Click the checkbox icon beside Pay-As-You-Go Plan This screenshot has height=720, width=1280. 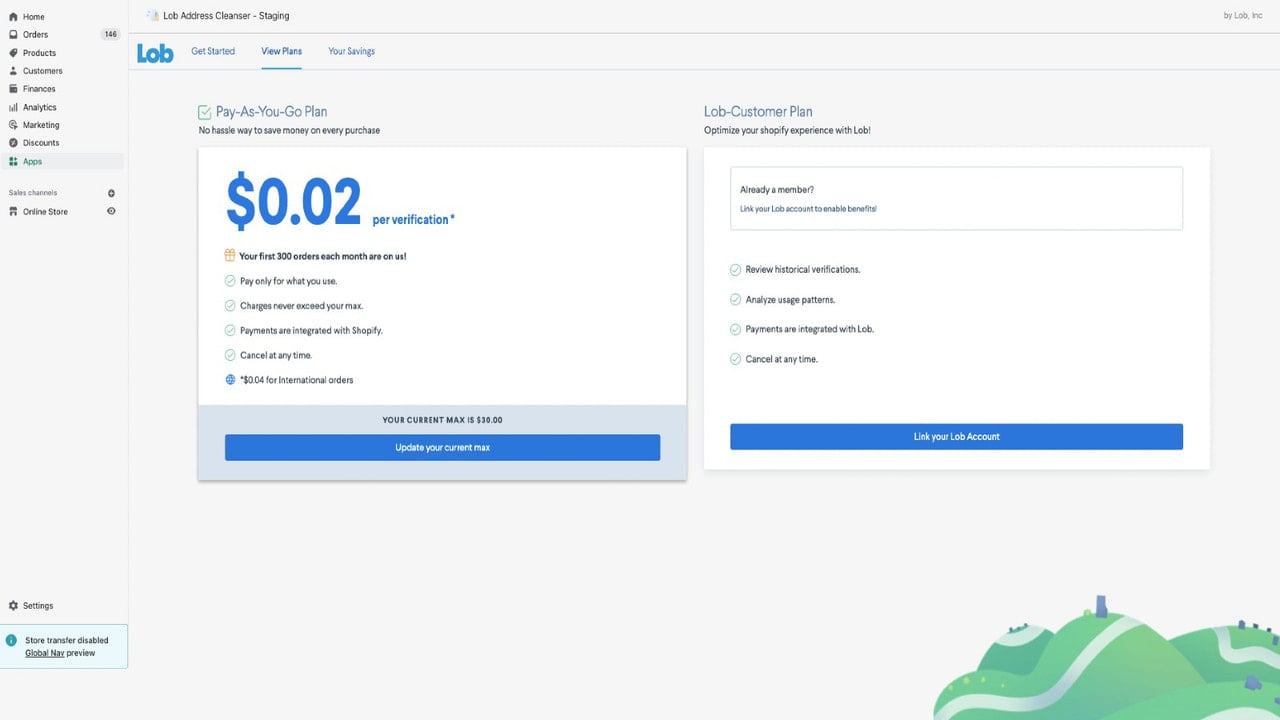point(205,112)
